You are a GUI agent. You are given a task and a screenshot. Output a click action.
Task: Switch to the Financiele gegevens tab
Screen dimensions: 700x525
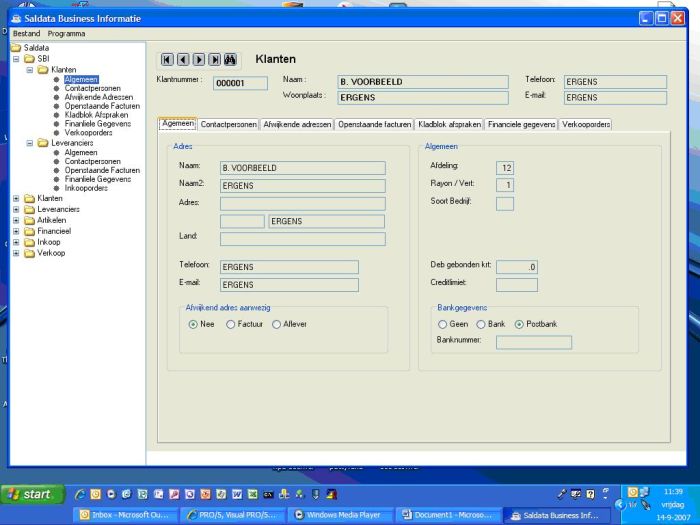520,125
